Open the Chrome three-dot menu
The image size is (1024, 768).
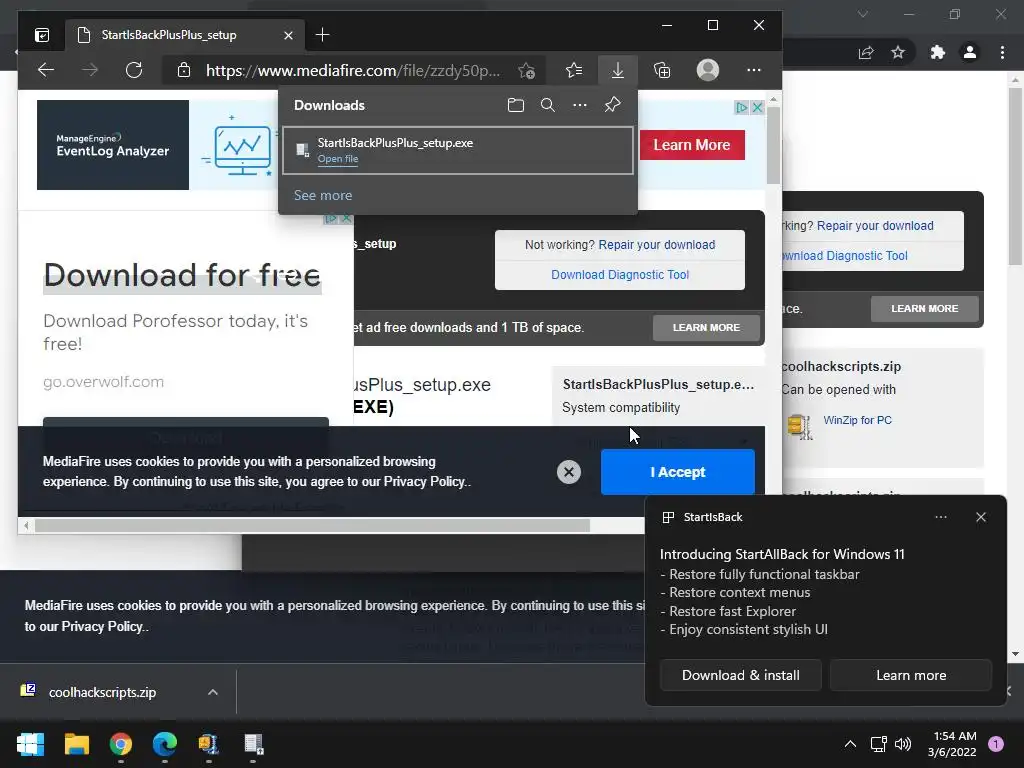tap(1002, 52)
